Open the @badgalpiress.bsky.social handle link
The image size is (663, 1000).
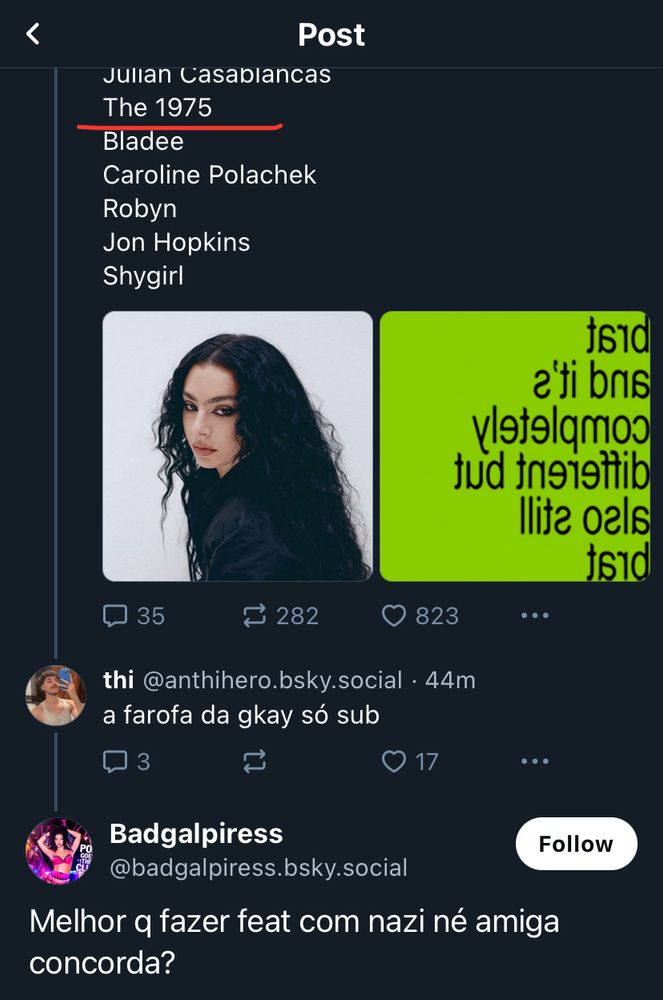(x=258, y=868)
